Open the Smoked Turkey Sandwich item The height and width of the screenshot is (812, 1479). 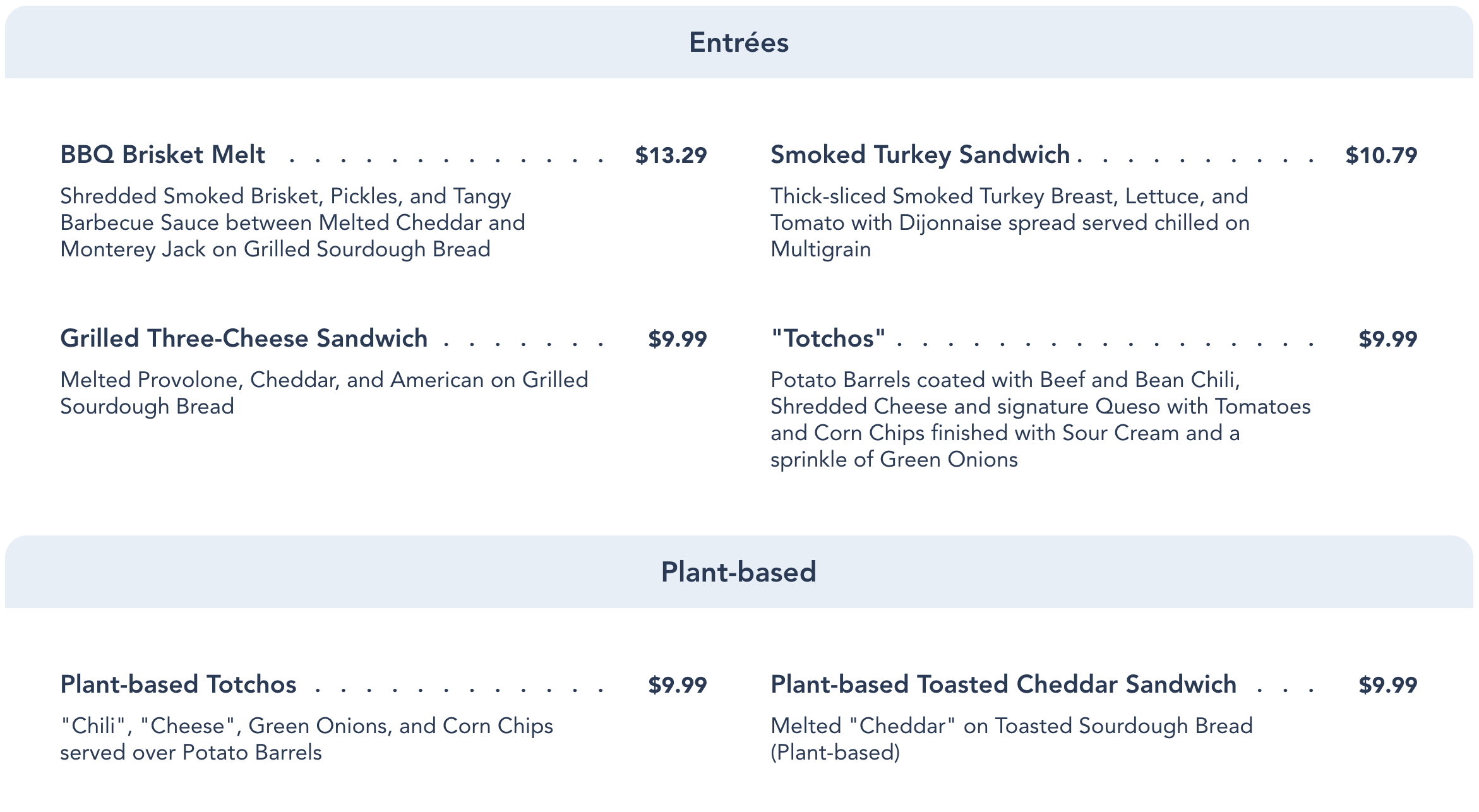pos(920,155)
